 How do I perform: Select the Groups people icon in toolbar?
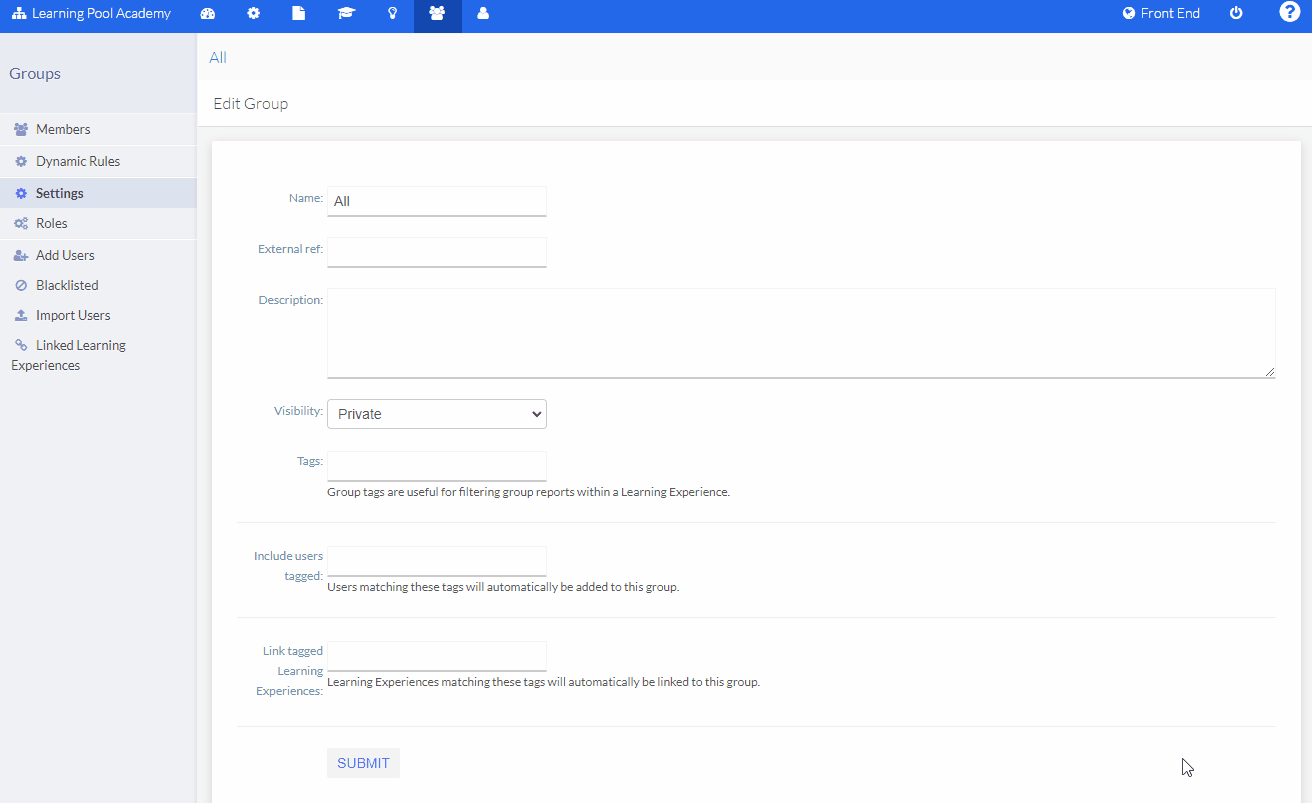437,15
